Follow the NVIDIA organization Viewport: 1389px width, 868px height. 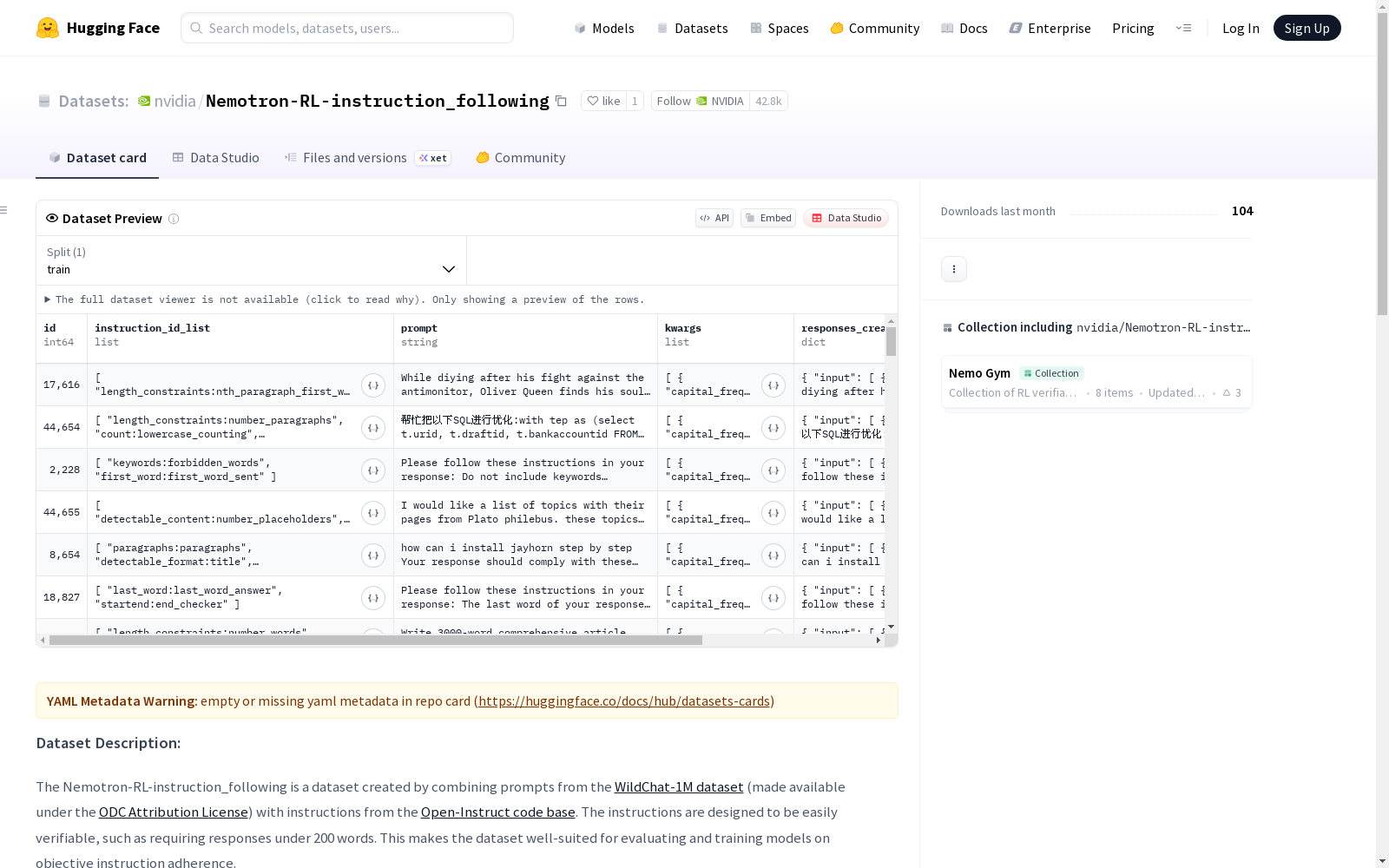click(700, 101)
